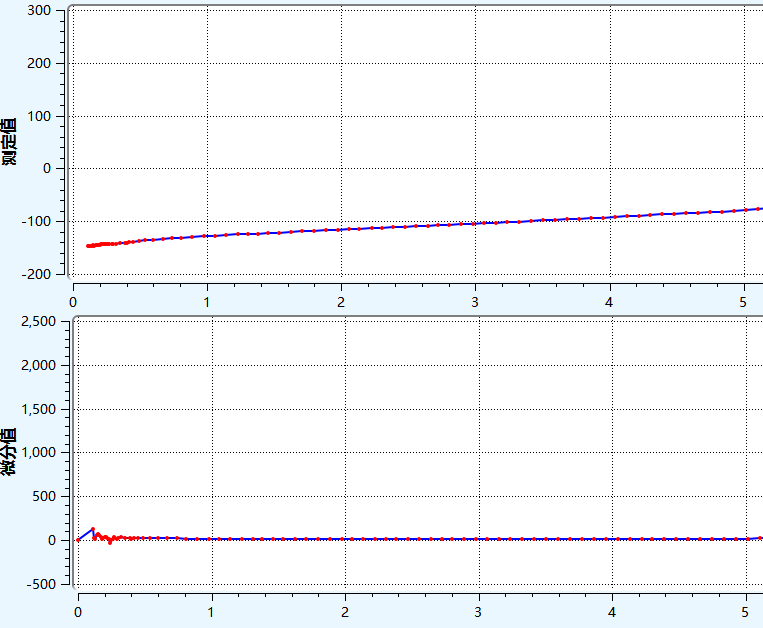The image size is (763, 628).
Task: Click the 3 label on upper chart x-axis
Action: coord(475,302)
